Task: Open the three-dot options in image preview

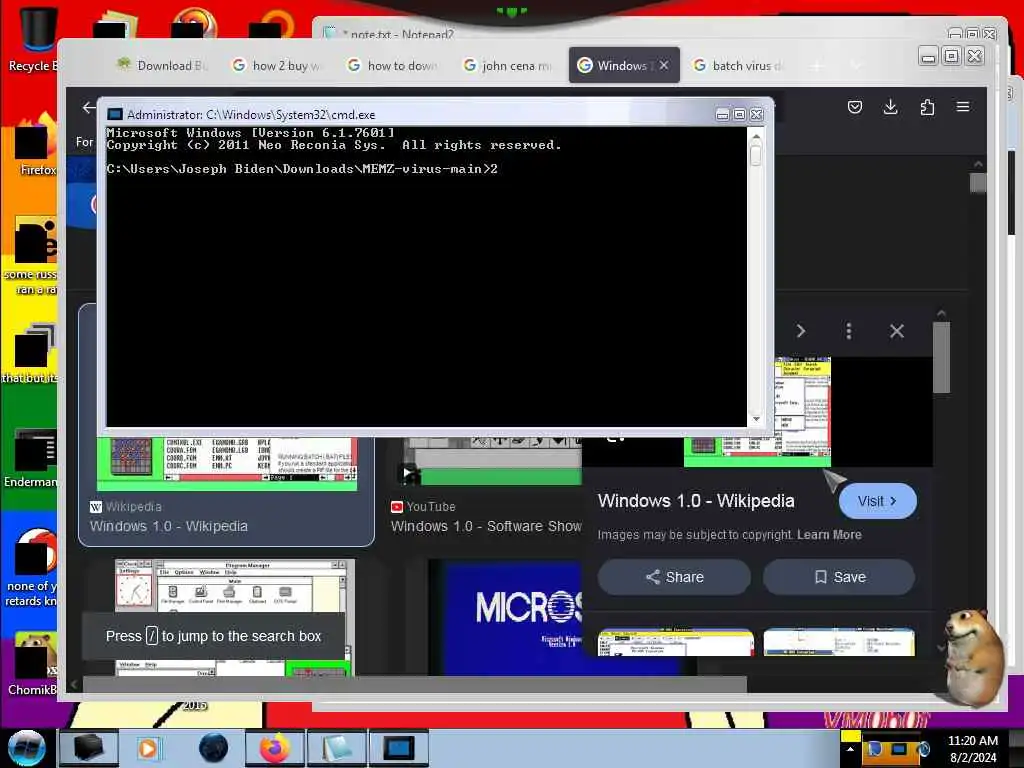Action: [848, 331]
